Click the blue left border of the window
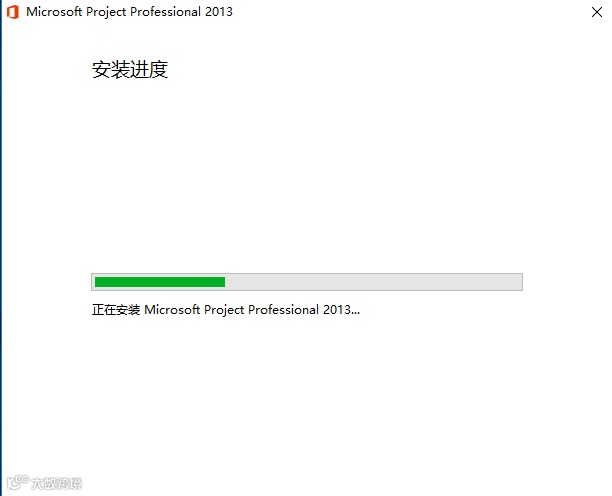The width and height of the screenshot is (612, 496). pyautogui.click(x=1, y=250)
